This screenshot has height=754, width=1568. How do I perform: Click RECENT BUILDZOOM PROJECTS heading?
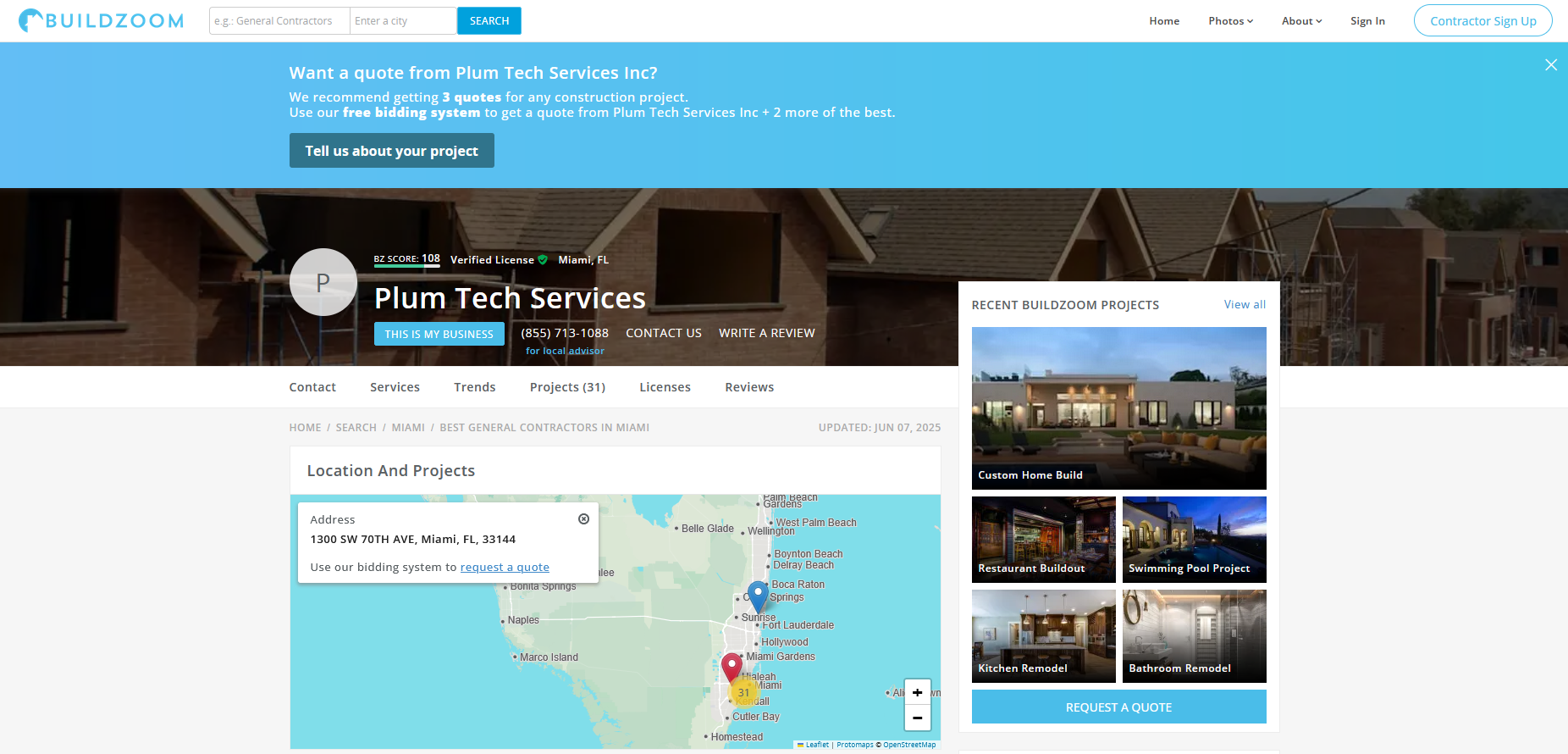tap(1065, 305)
